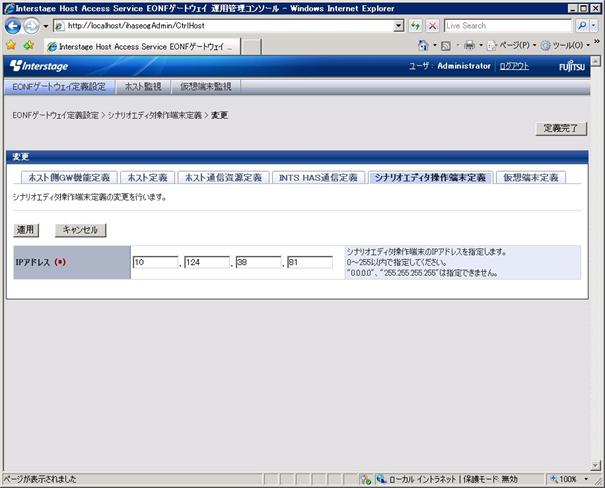
Task: Select the Interstage Host Access Service browser tab
Action: (142, 47)
